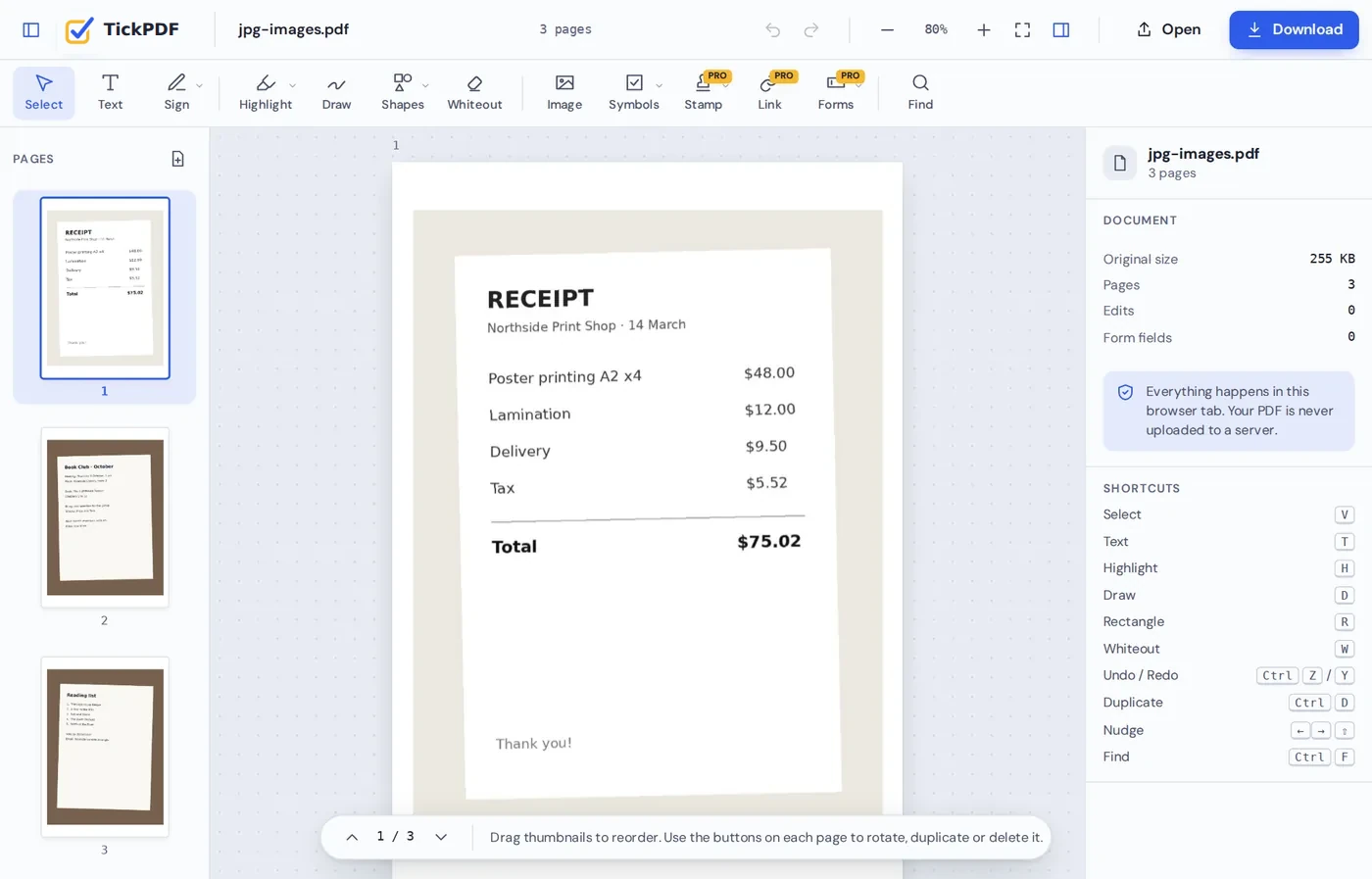The image size is (1372, 879).
Task: Enter fullscreen view
Action: tap(1022, 29)
